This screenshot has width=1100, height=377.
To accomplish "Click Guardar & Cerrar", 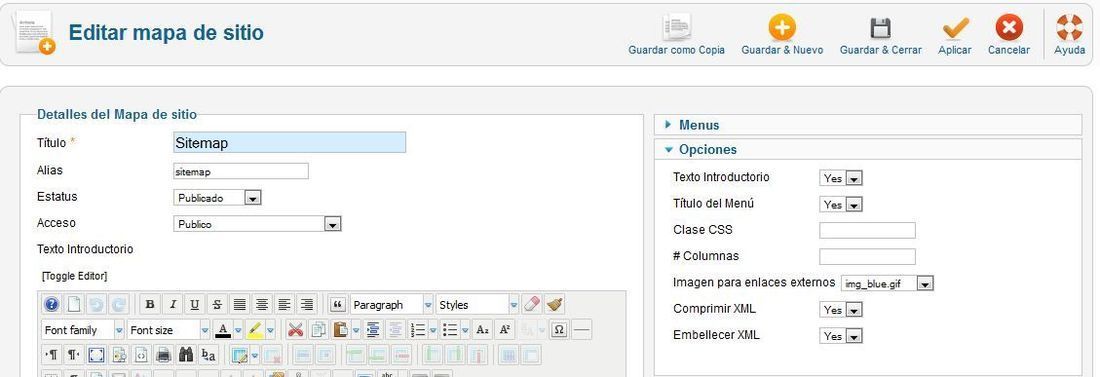I will pyautogui.click(x=880, y=34).
